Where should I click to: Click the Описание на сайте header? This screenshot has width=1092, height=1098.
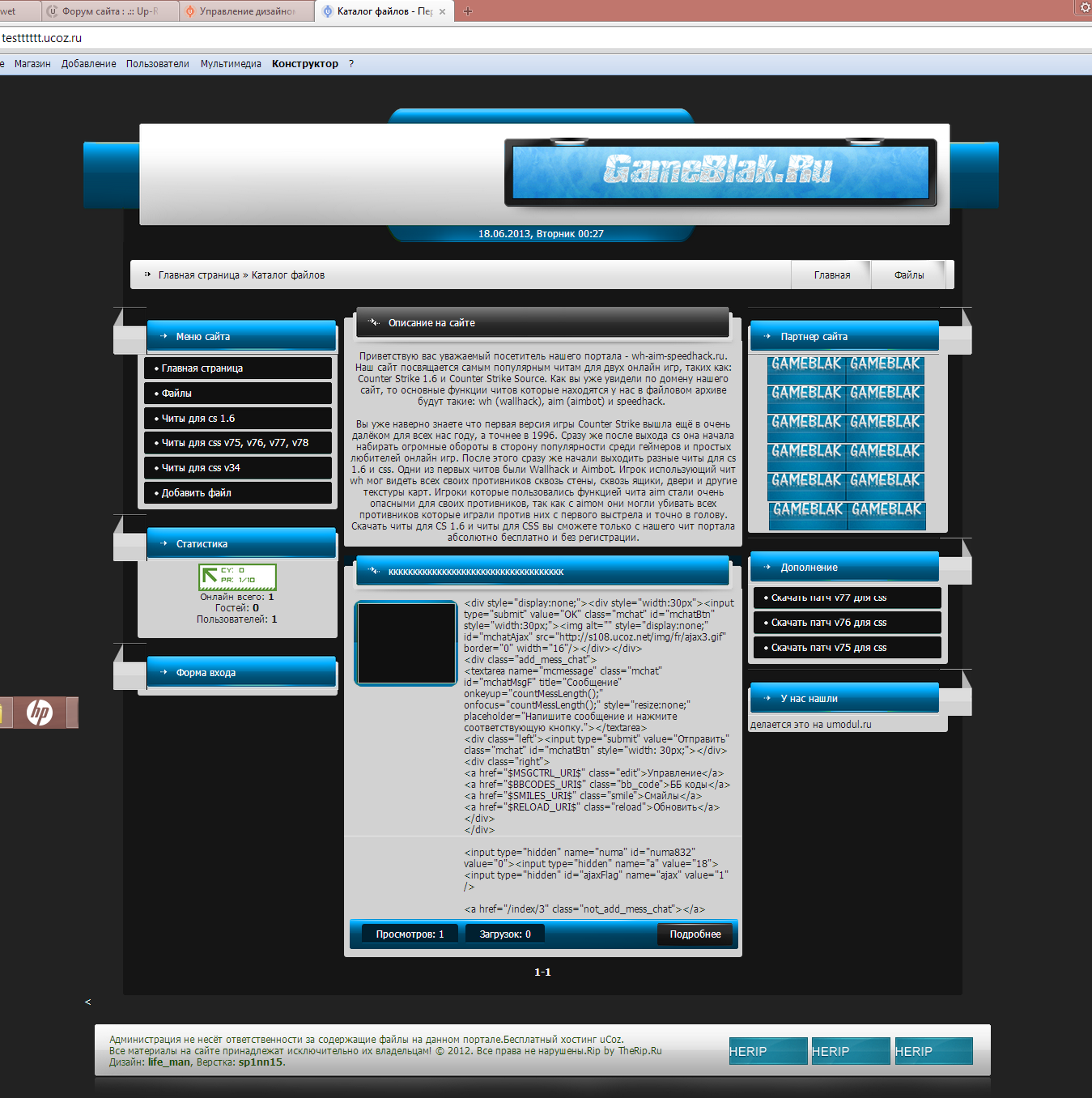[x=543, y=322]
